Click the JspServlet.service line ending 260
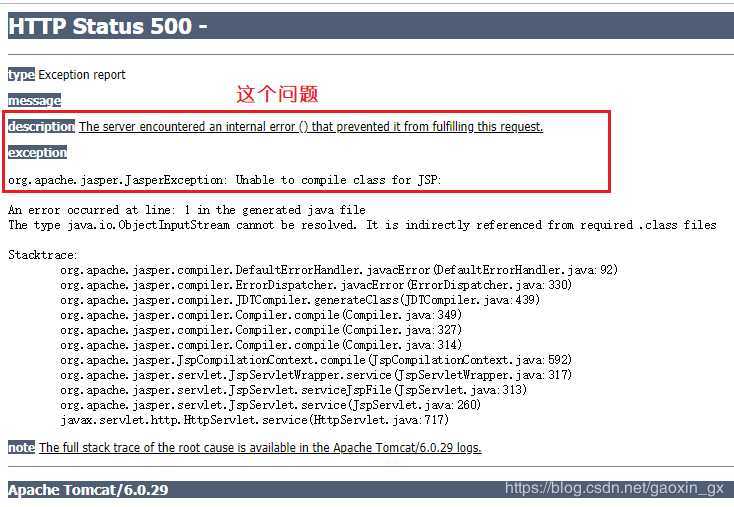Viewport: 734px width, 507px height. (271, 405)
